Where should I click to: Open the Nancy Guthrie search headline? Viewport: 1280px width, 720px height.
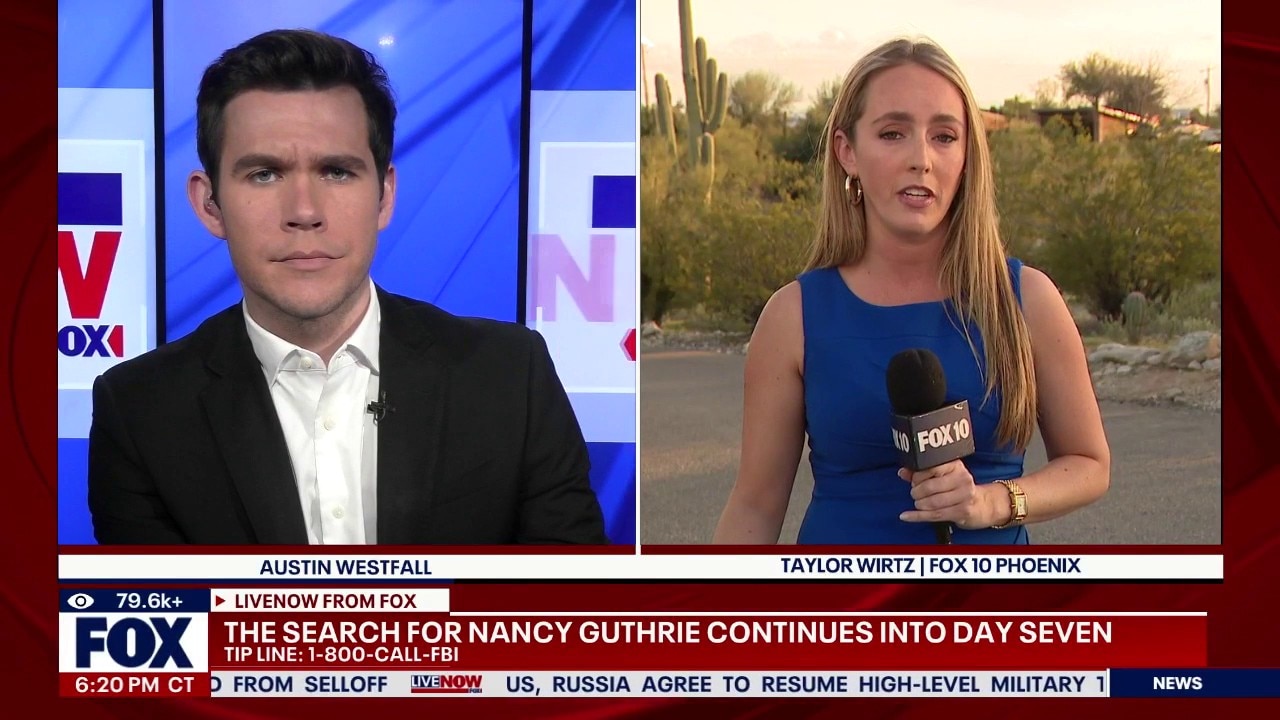coord(667,632)
